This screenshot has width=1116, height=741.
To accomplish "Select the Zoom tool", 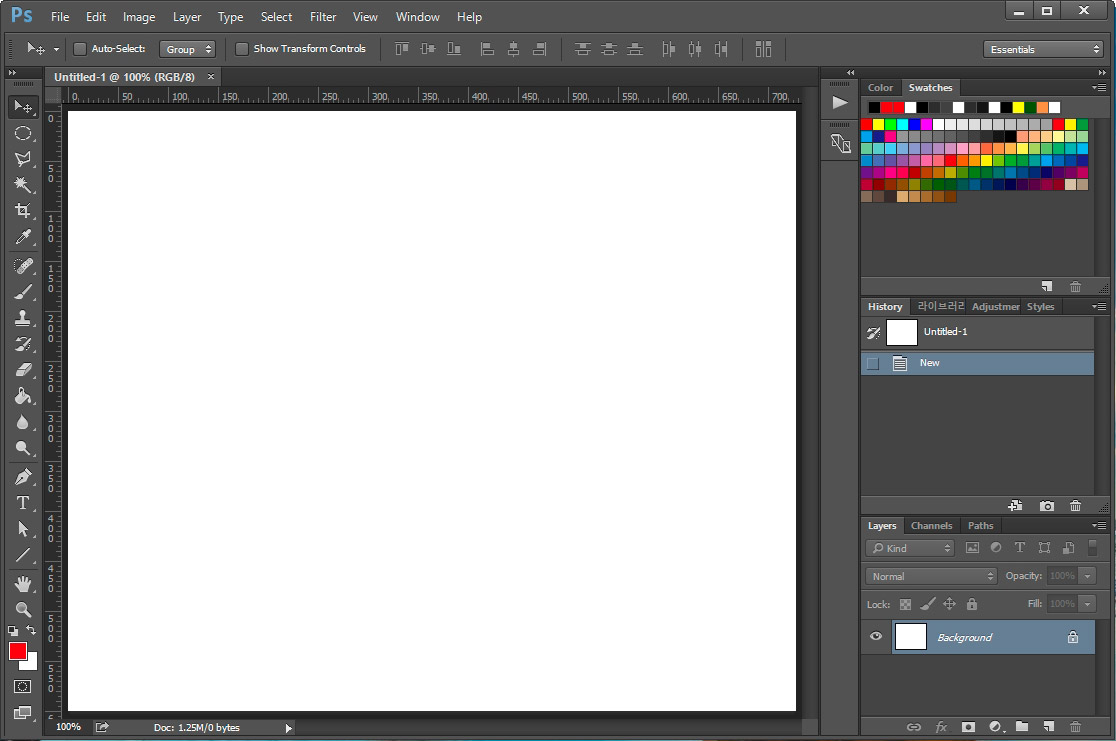I will 23,610.
